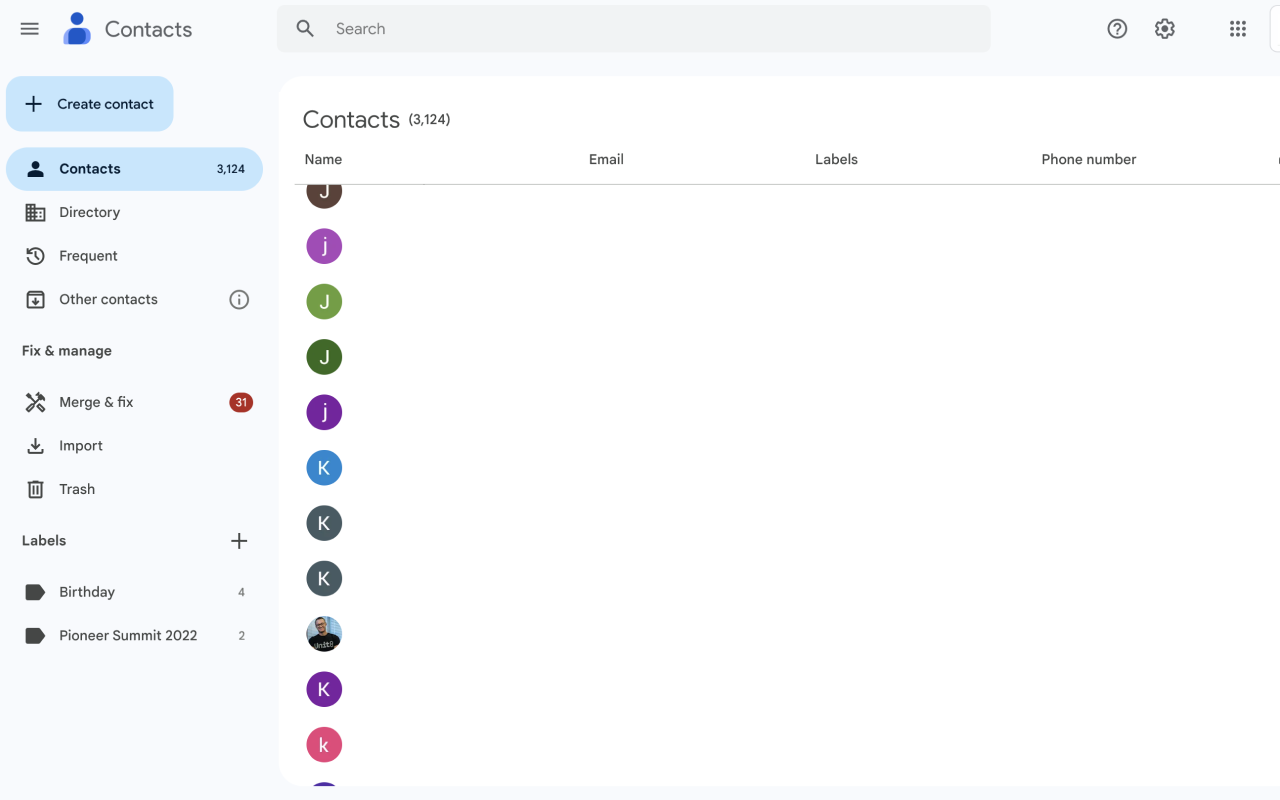Select the blue K contact avatar
The width and height of the screenshot is (1280, 800).
click(324, 468)
